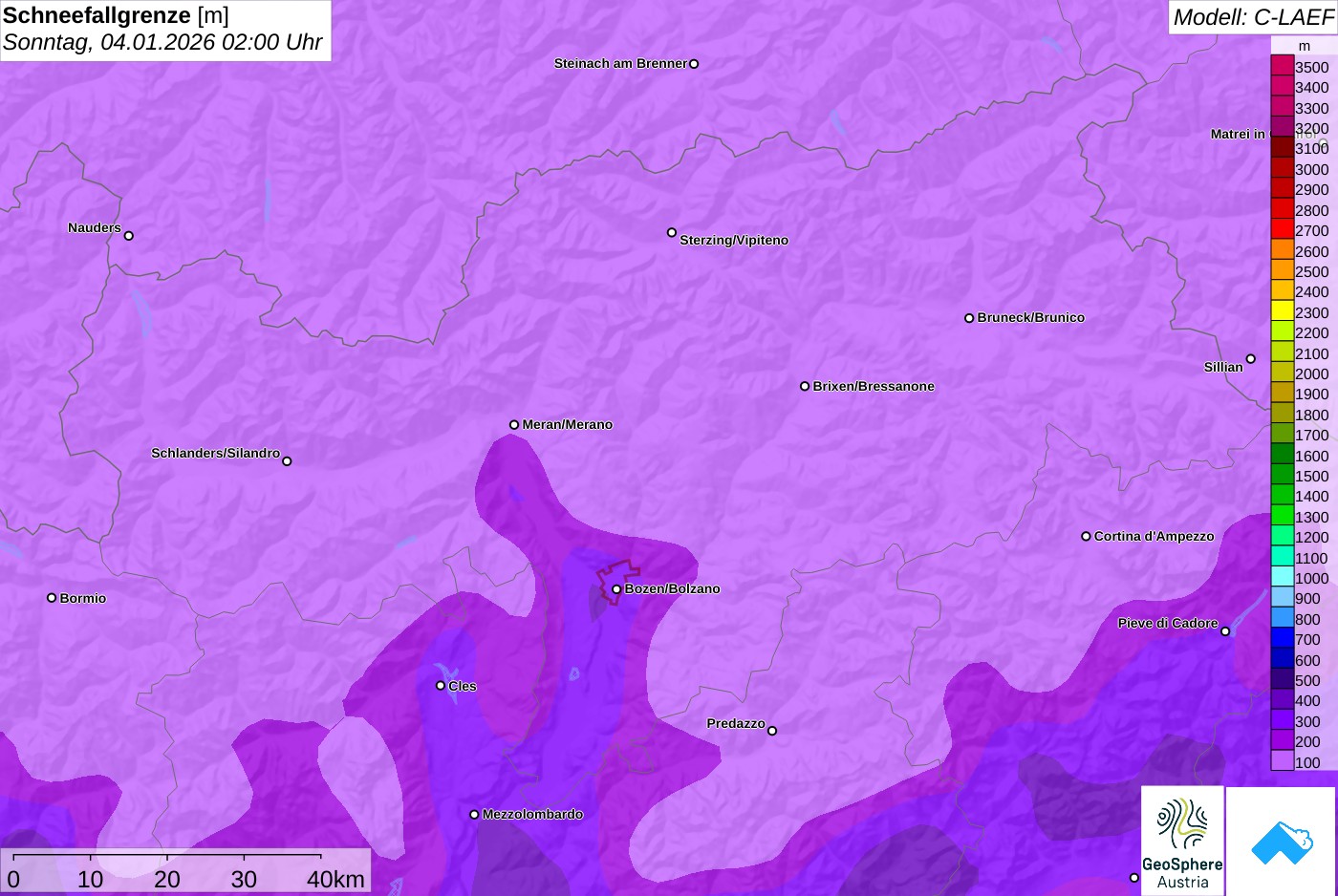This screenshot has width=1338, height=896.
Task: Pick the 1000 m cyan legend swatch
Action: [x=1282, y=577]
